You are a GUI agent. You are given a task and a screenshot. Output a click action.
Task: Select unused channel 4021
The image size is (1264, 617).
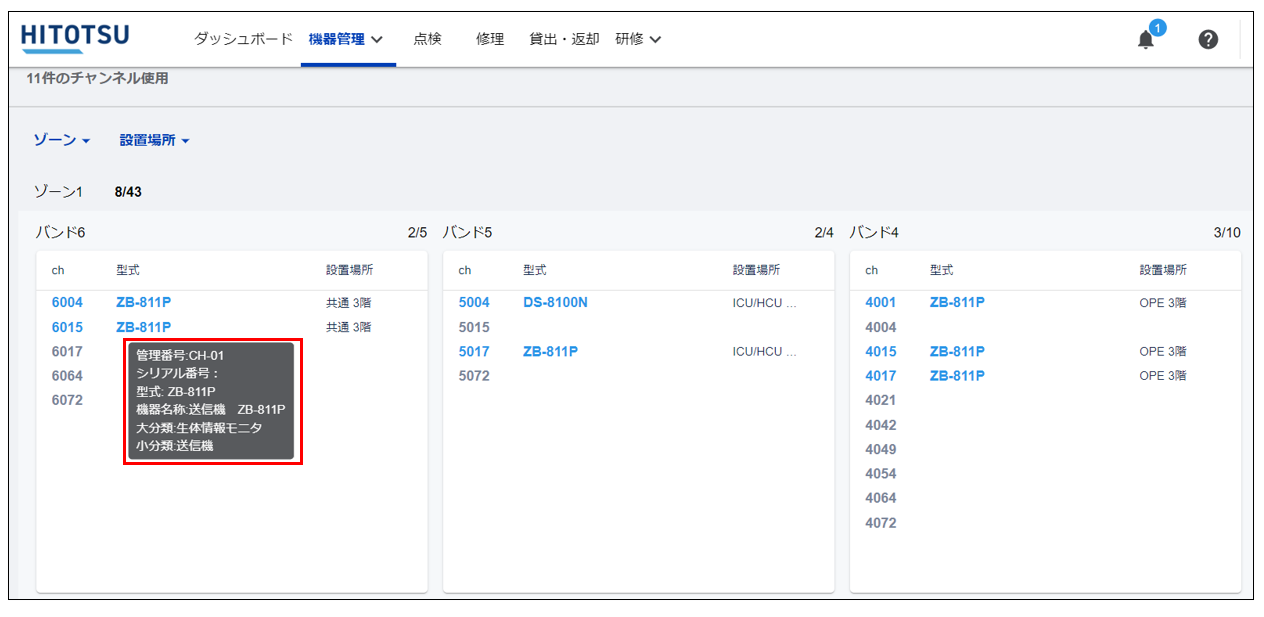[881, 400]
